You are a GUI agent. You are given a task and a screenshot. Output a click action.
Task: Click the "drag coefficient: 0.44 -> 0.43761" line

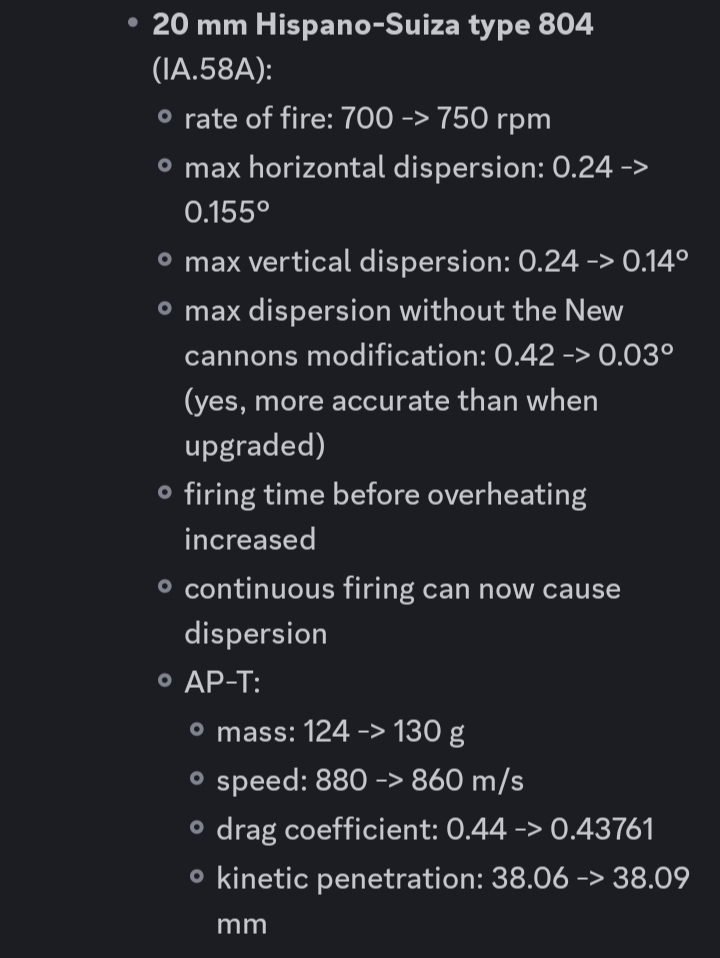click(435, 830)
